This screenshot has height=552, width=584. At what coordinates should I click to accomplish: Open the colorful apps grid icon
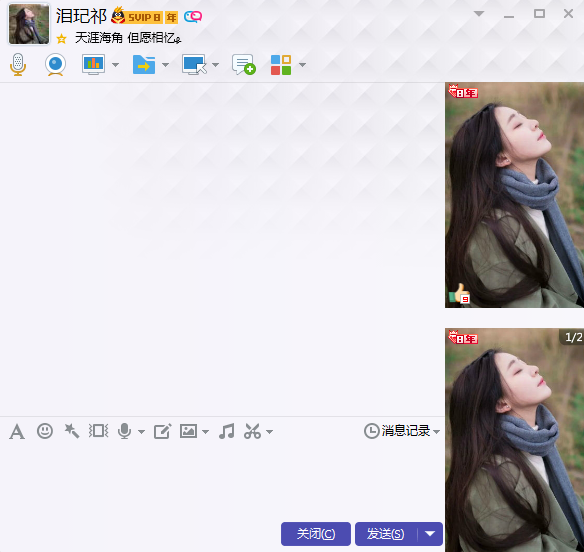pos(281,65)
